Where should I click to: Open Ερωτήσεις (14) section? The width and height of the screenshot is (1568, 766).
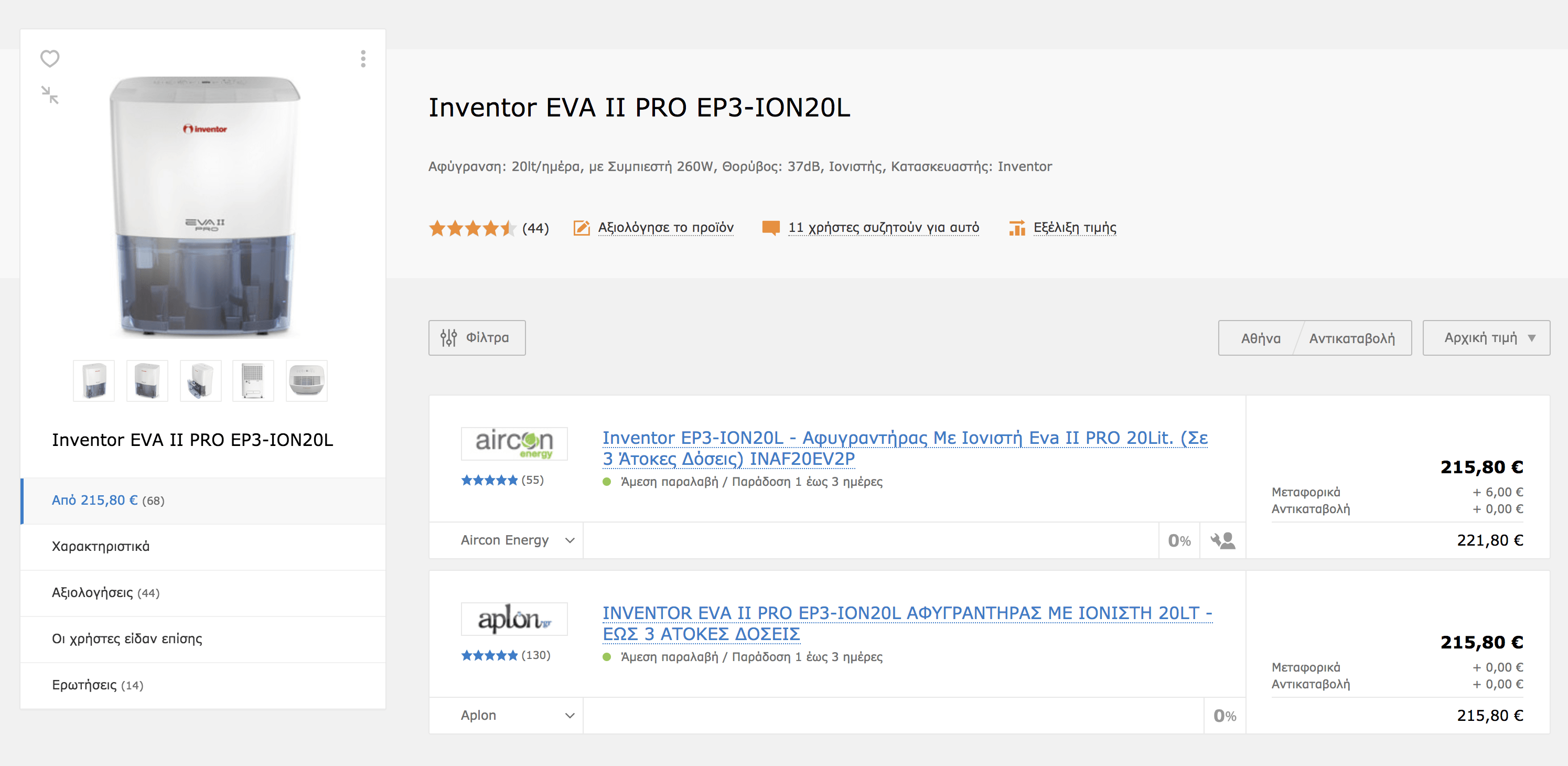203,686
